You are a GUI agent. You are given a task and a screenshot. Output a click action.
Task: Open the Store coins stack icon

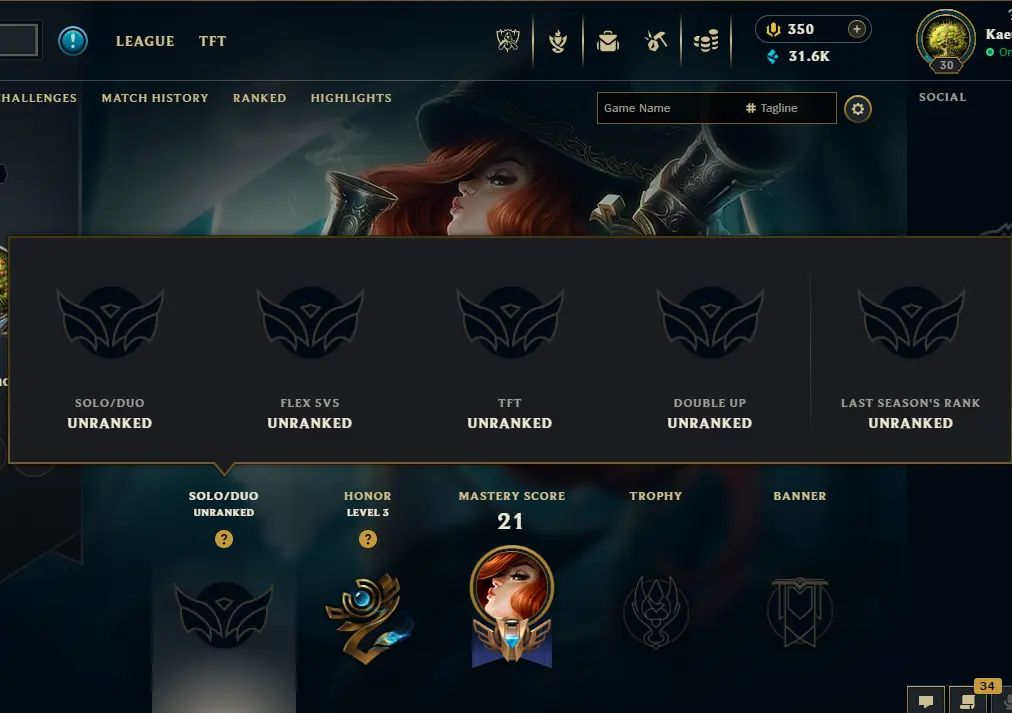point(706,41)
